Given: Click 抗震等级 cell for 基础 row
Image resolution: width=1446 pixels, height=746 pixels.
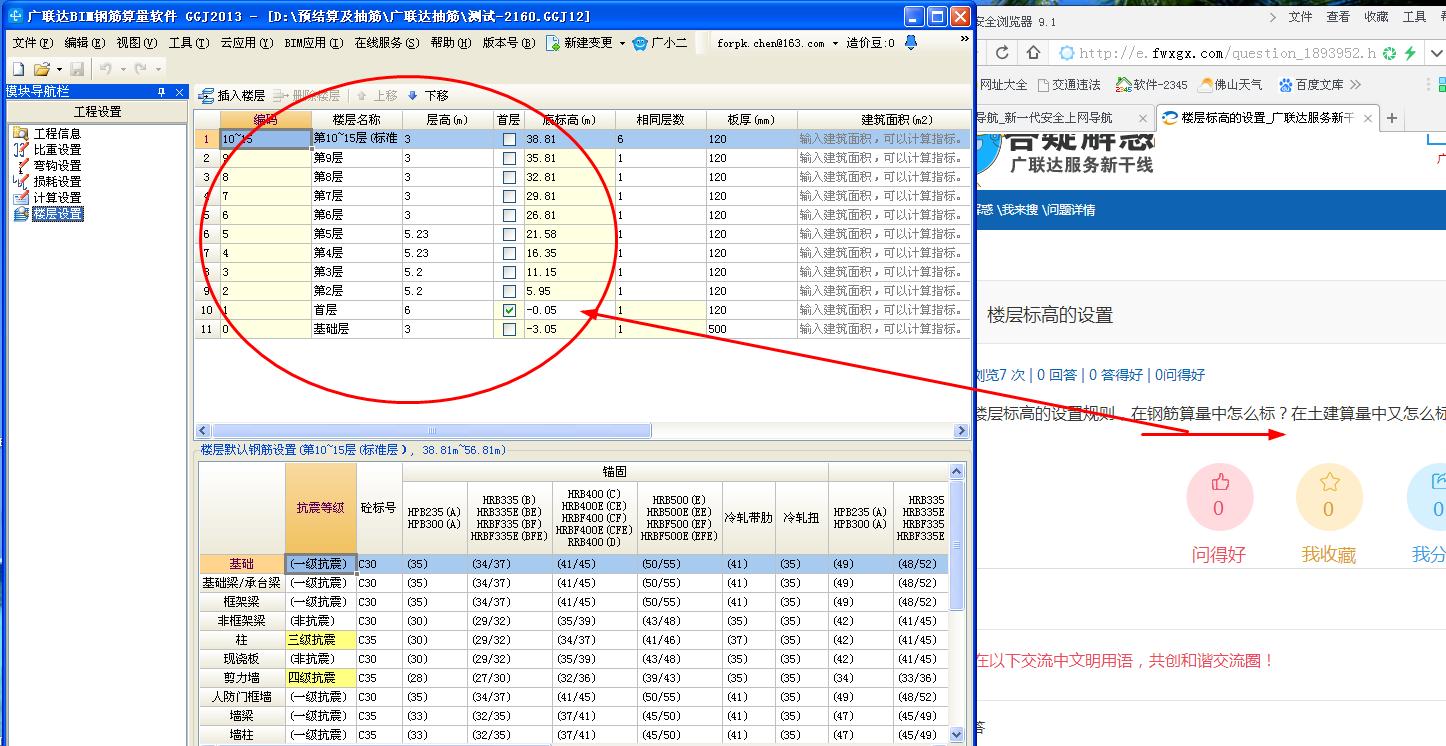Looking at the screenshot, I should pos(320,564).
